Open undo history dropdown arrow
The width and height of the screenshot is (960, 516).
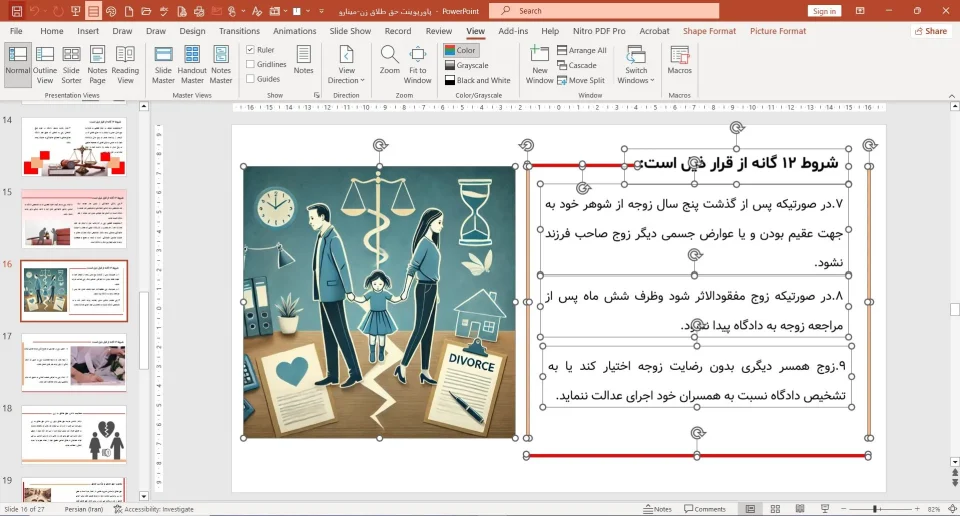click(45, 11)
